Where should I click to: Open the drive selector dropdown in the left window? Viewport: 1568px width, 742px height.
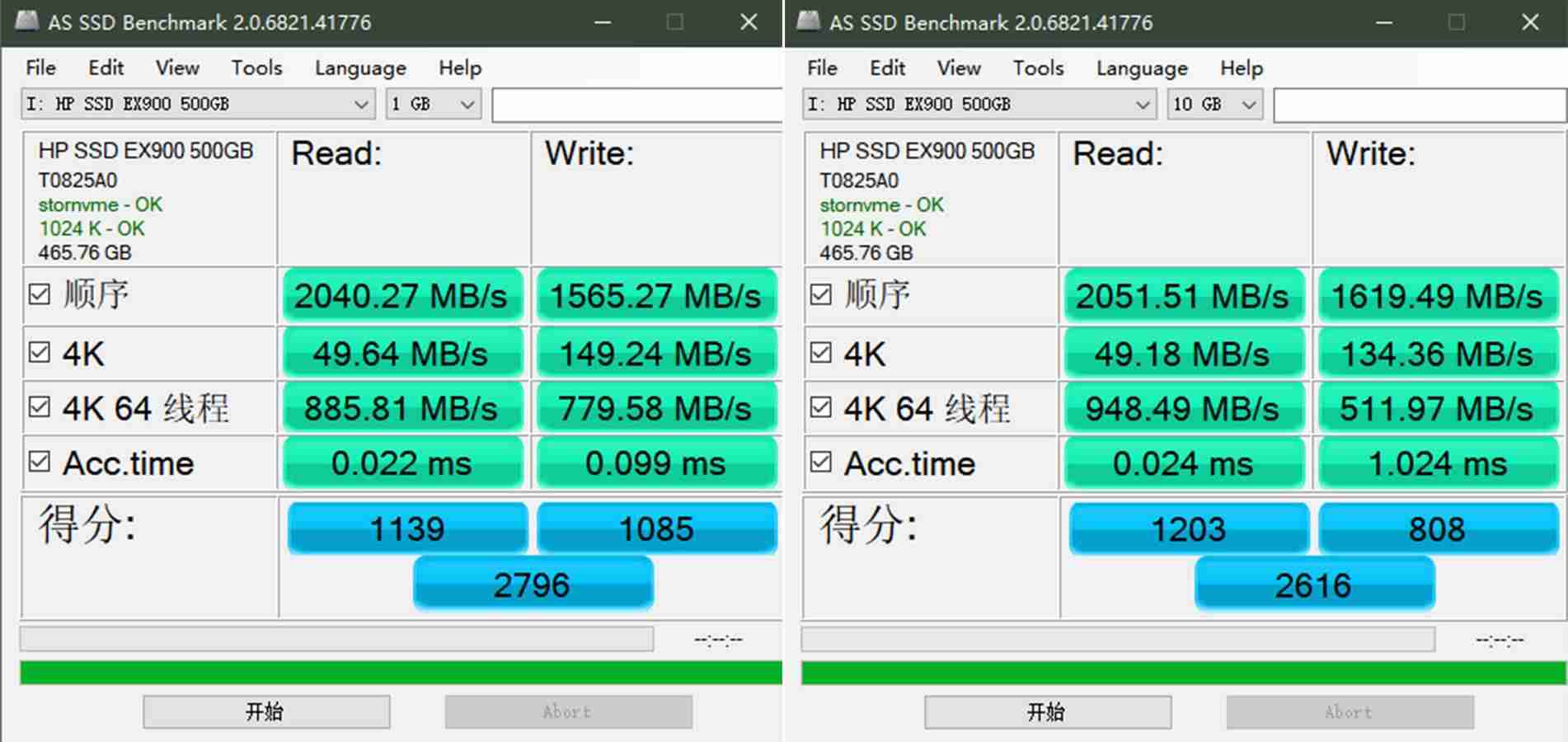pos(198,105)
